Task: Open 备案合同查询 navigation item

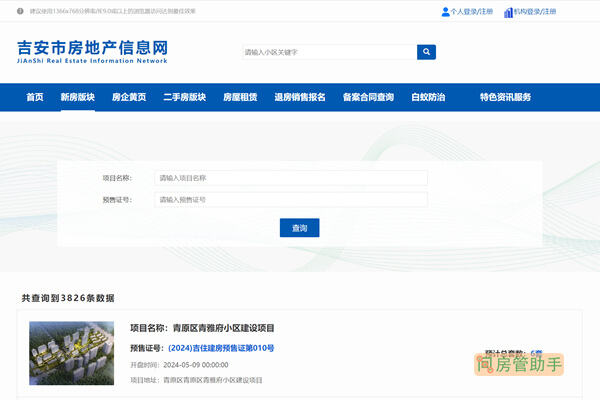Action: (x=368, y=97)
